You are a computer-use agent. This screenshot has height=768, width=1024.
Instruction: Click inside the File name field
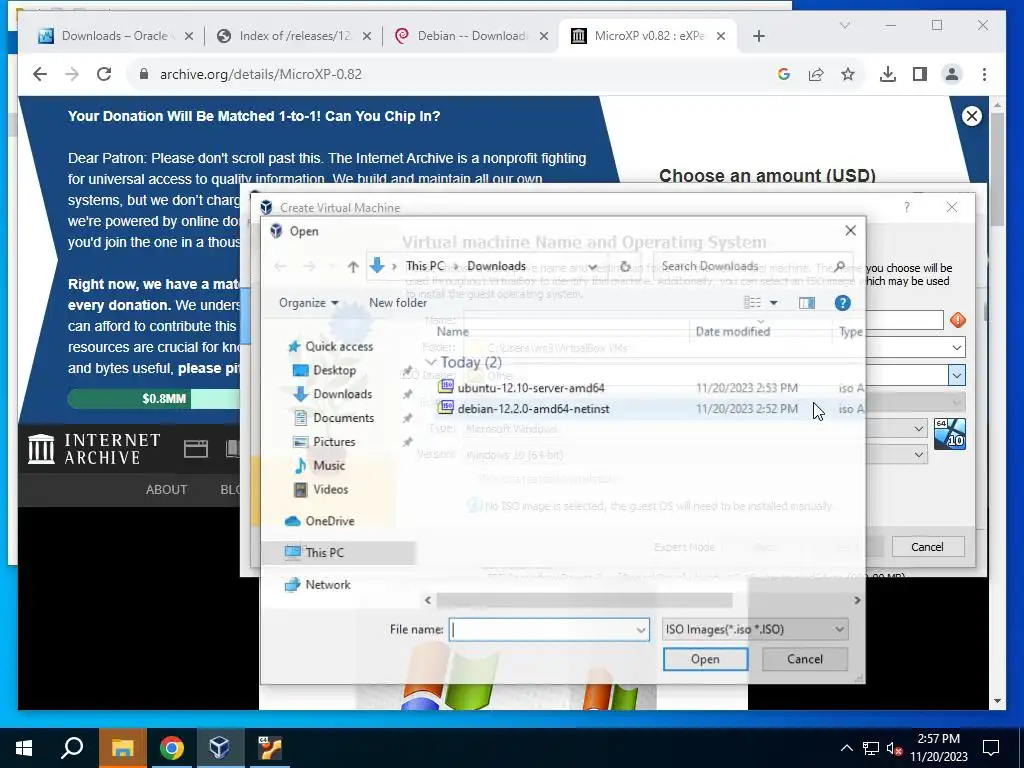tap(541, 630)
